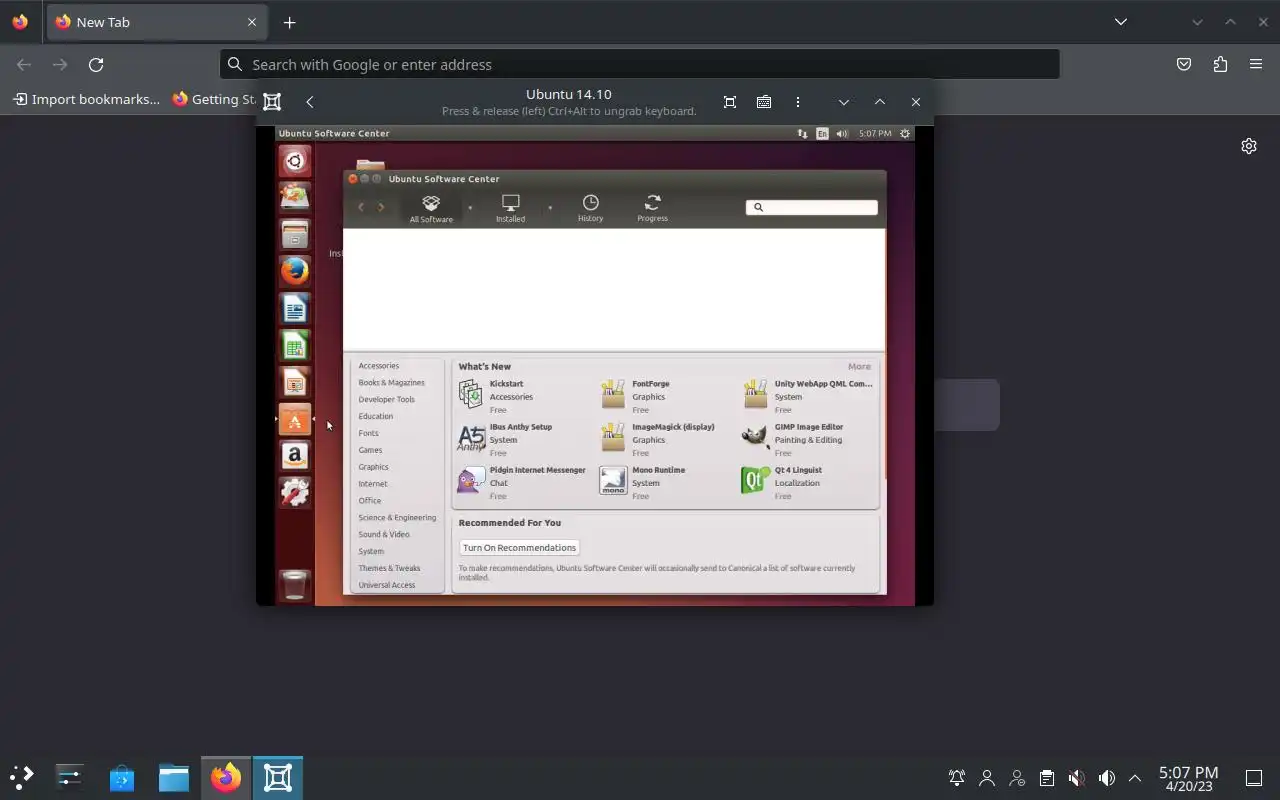Select the Accessories category

[379, 366]
